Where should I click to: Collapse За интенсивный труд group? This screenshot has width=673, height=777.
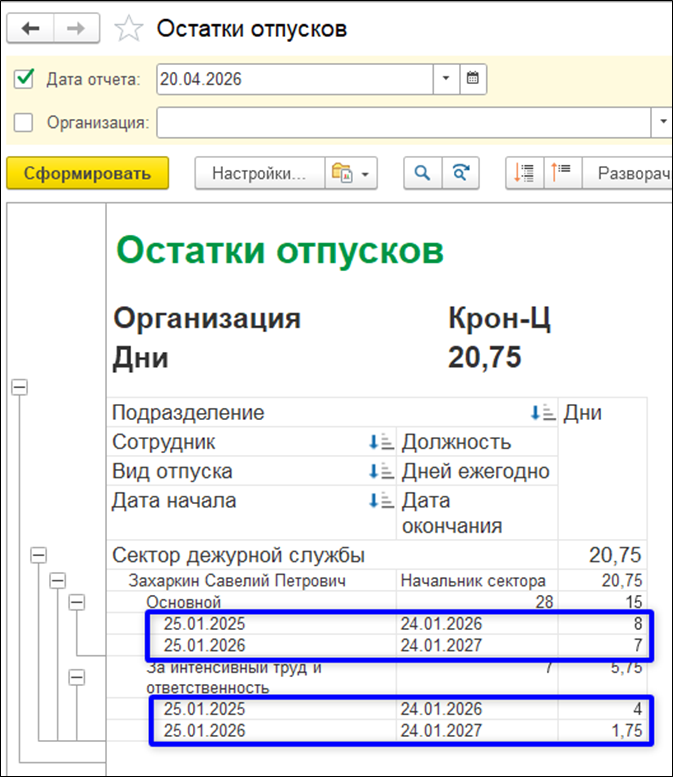(76, 677)
